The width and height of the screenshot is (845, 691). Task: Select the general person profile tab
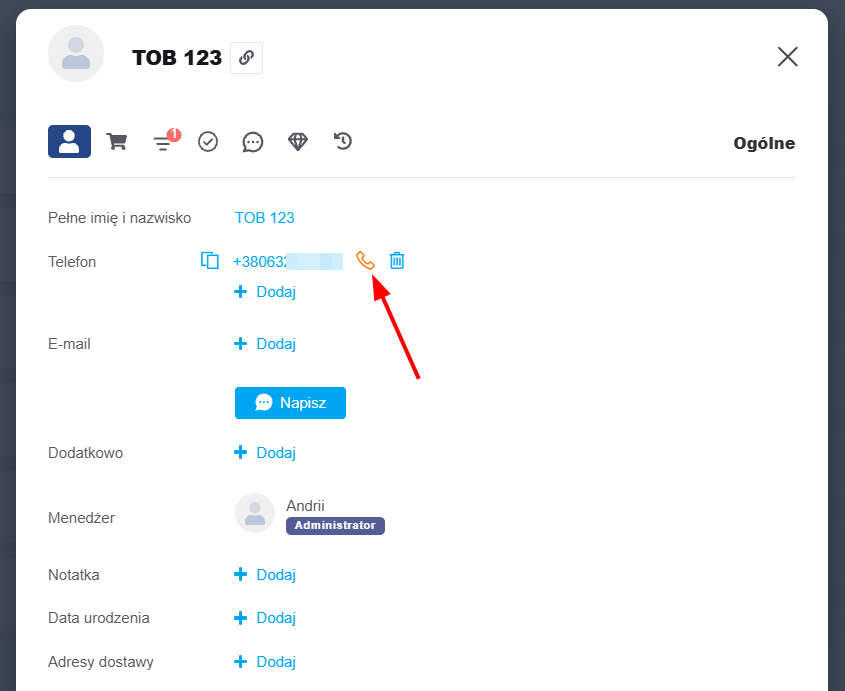point(69,142)
